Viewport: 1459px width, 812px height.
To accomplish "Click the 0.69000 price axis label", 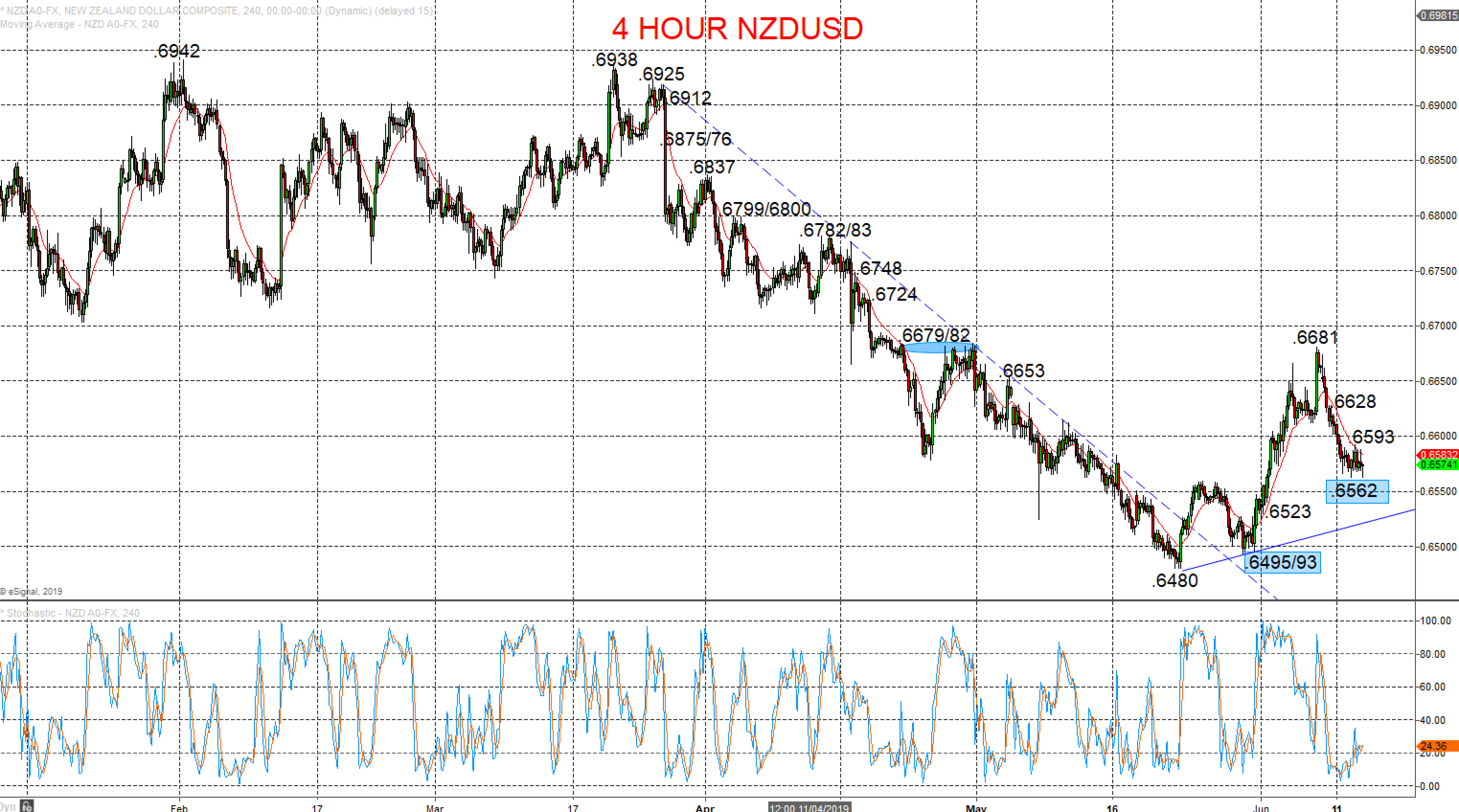I will coord(1437,105).
